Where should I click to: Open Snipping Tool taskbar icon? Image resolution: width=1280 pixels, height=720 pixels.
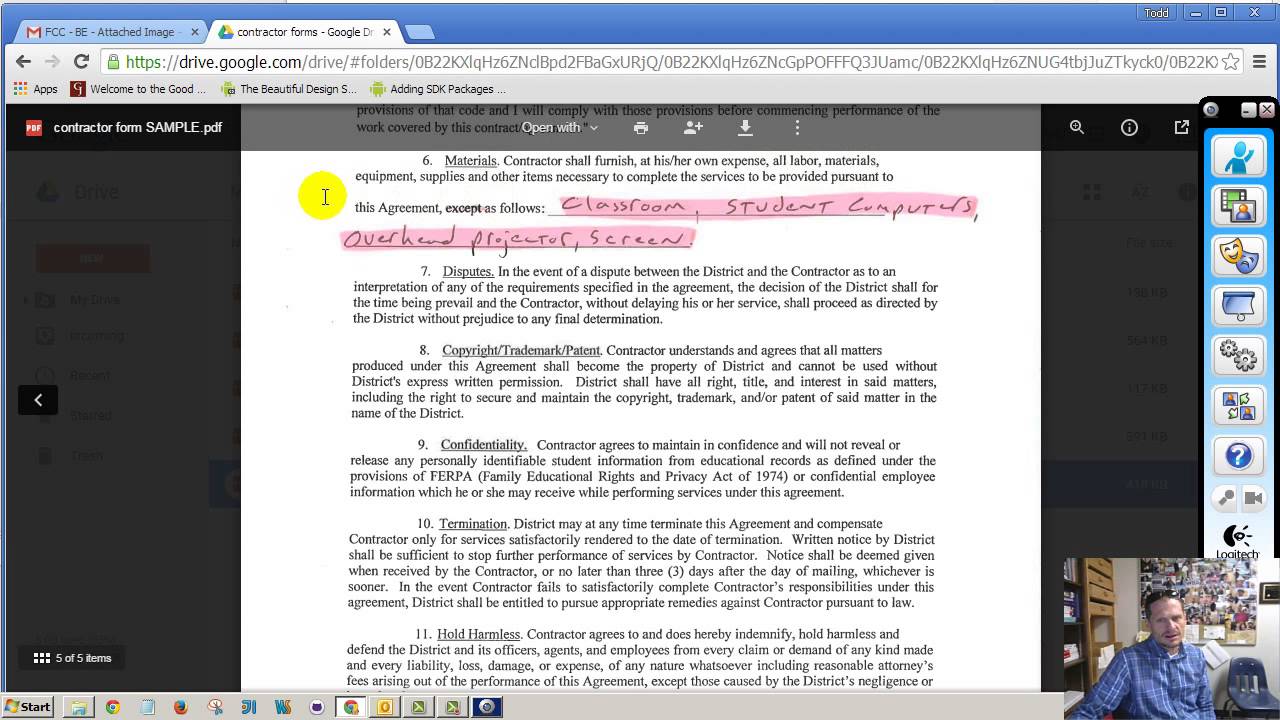215,707
